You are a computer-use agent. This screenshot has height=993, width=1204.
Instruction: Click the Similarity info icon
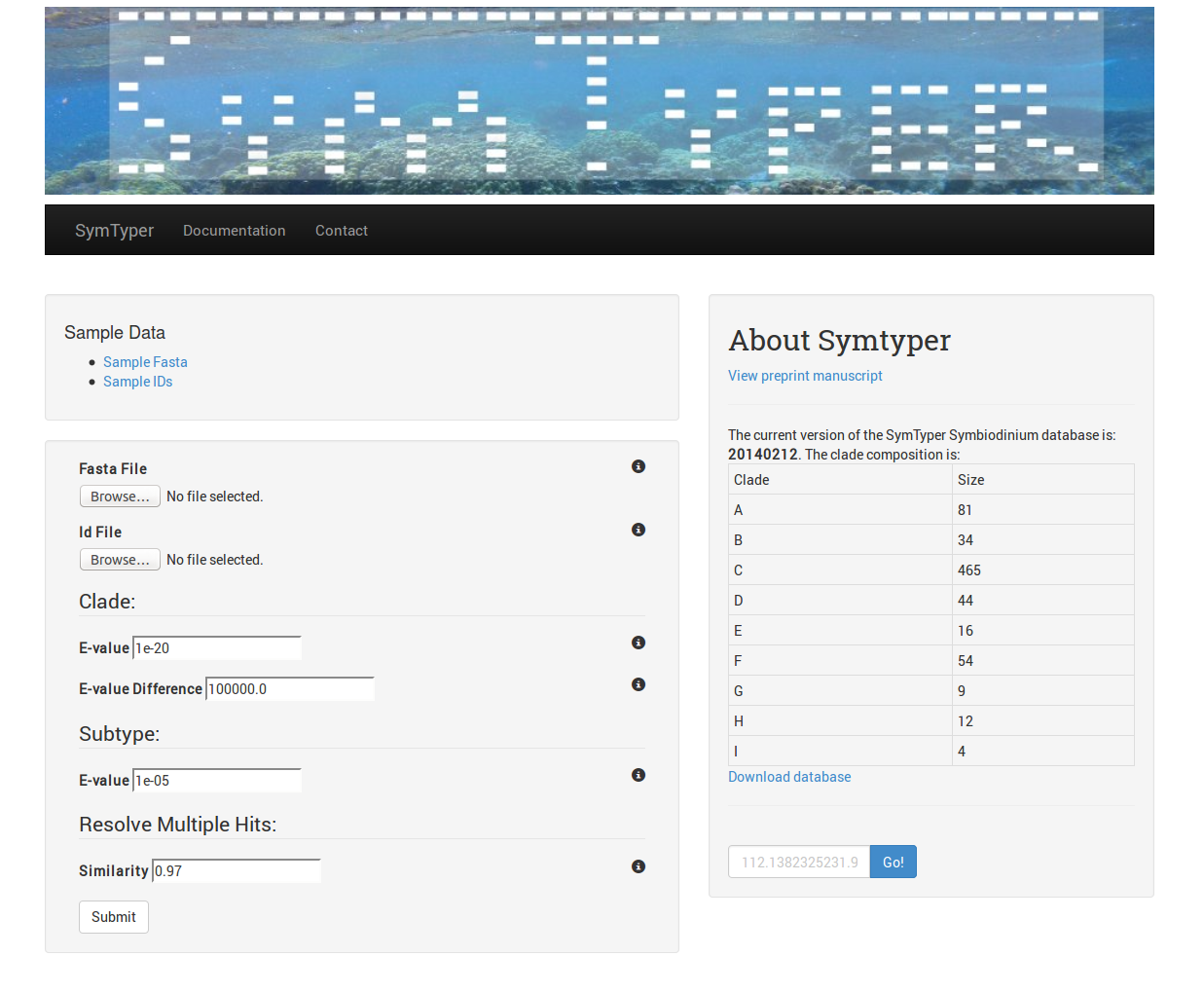point(638,866)
